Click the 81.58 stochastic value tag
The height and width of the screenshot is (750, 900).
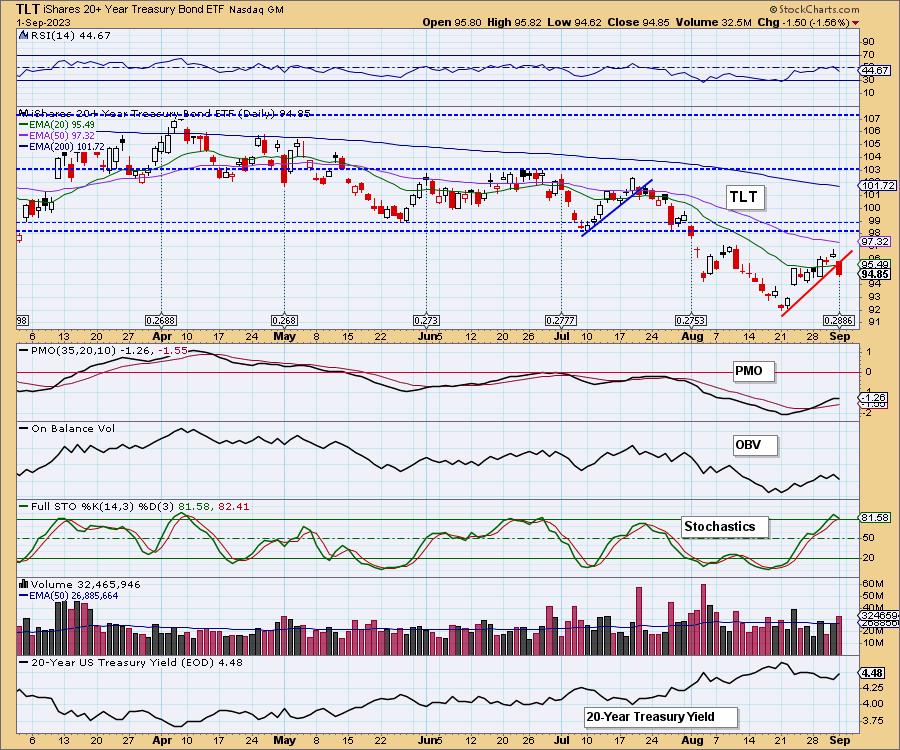click(x=875, y=518)
